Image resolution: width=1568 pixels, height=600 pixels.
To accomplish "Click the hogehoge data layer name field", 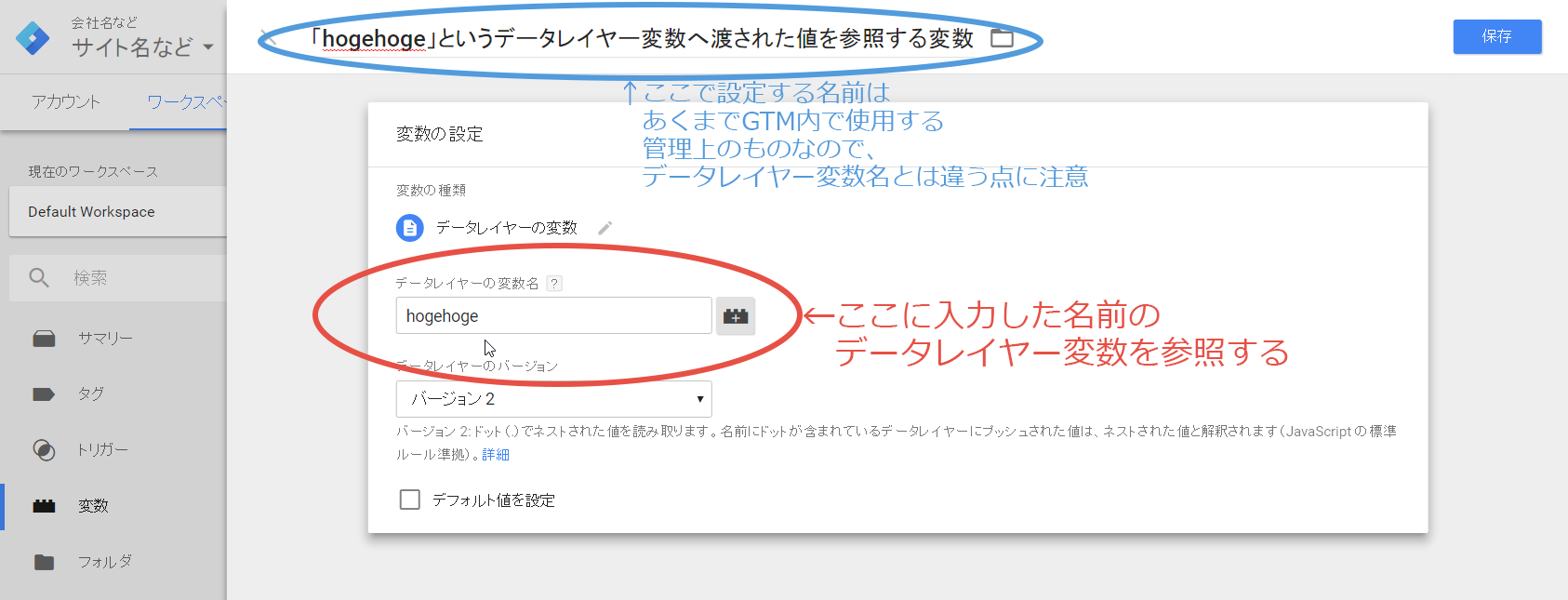I will (x=554, y=315).
